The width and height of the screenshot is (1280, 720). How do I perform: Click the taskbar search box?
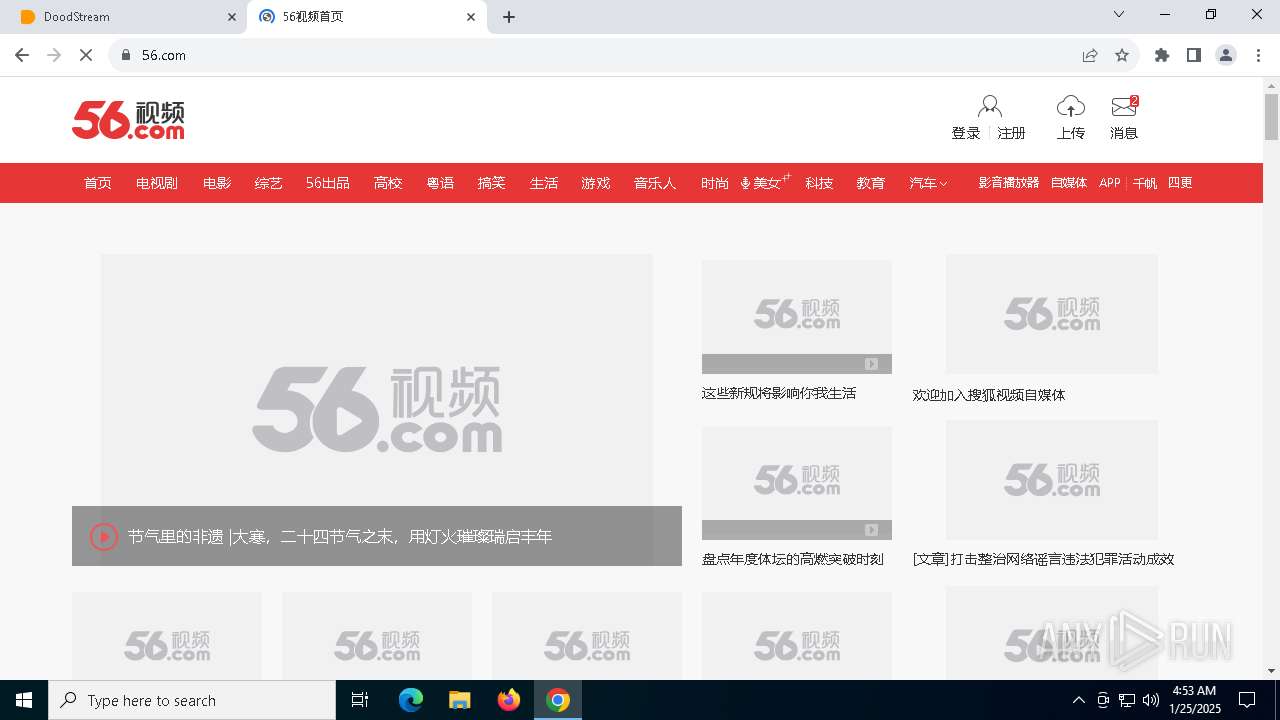pos(192,700)
